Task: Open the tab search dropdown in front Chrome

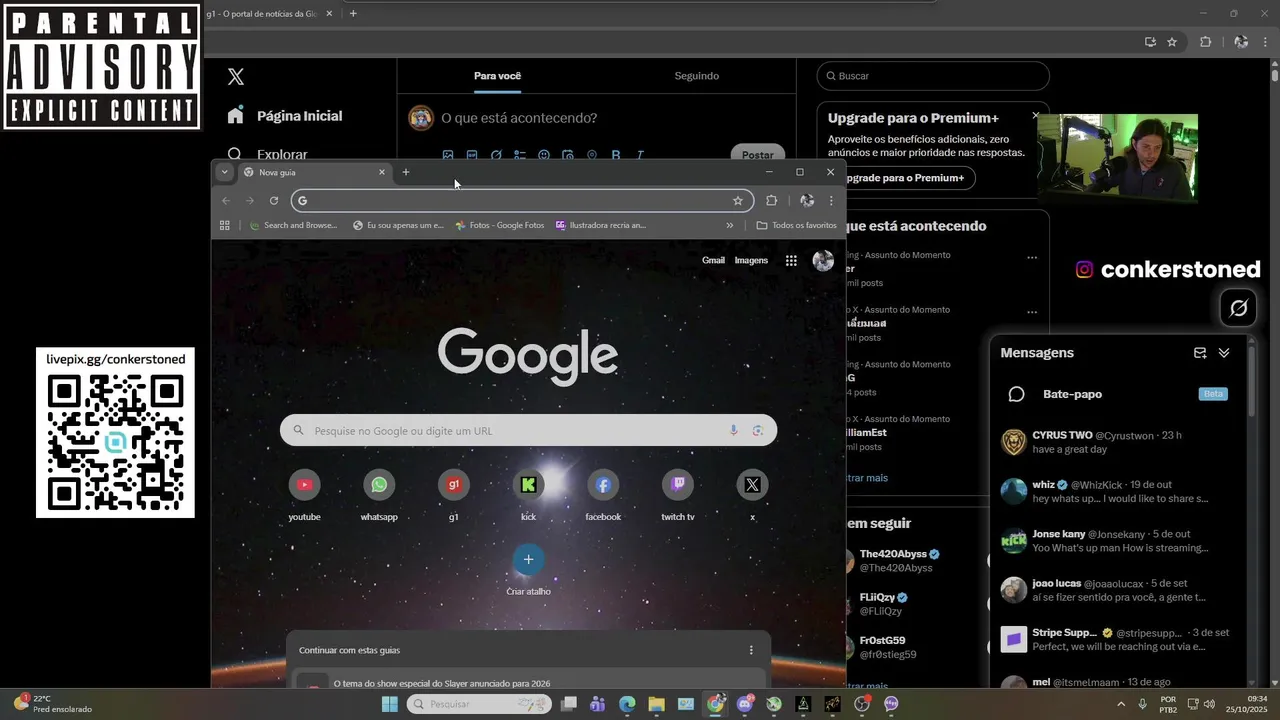Action: tap(224, 172)
